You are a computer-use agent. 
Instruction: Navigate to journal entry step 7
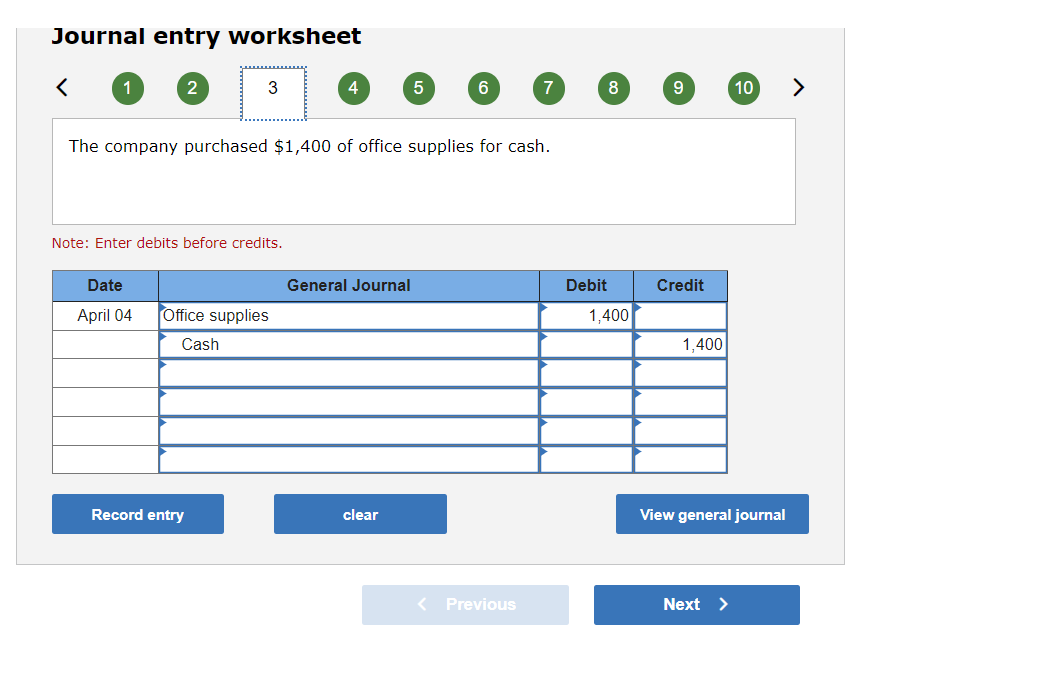click(x=548, y=88)
